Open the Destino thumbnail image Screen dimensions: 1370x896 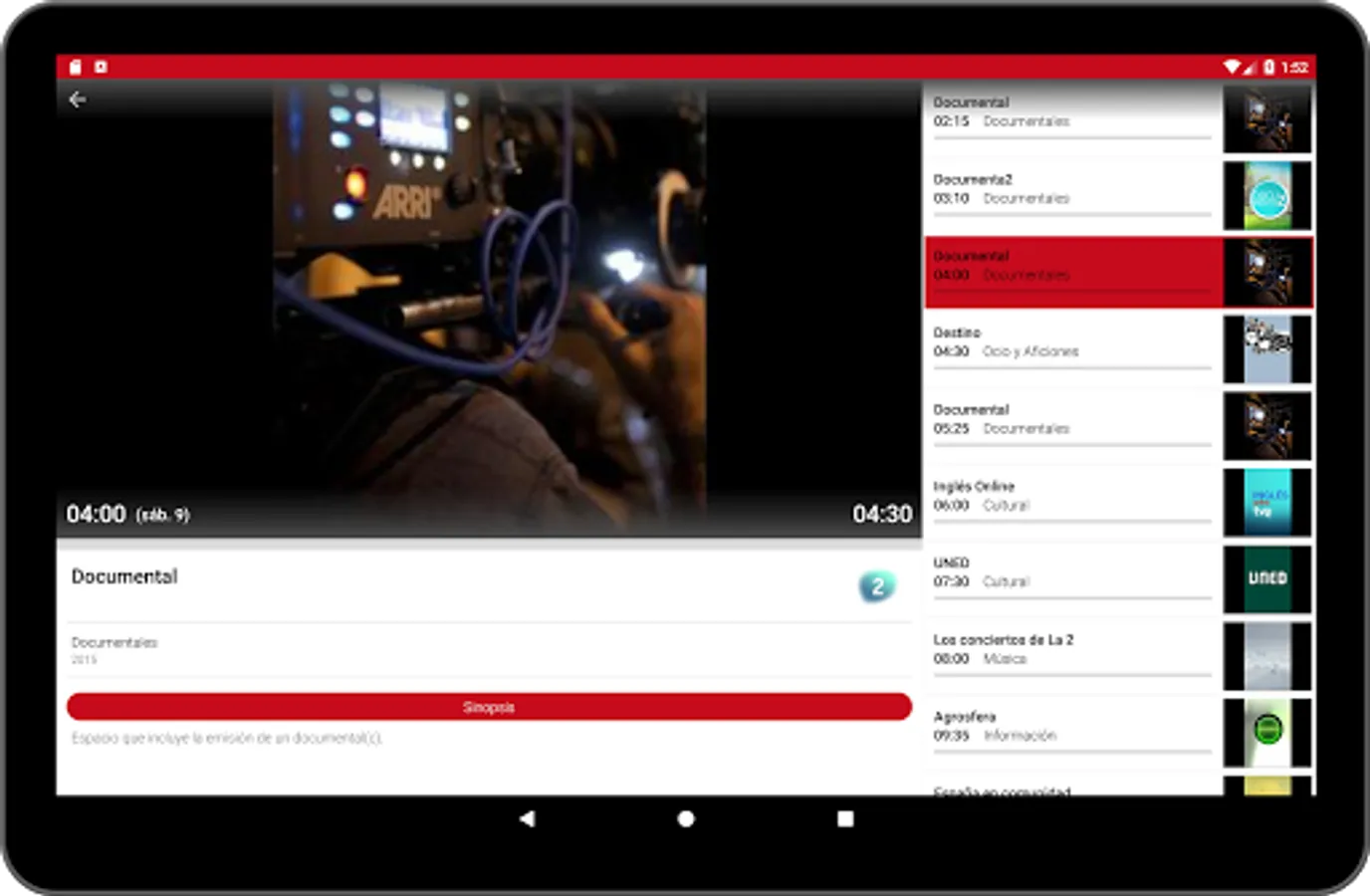tap(1267, 348)
